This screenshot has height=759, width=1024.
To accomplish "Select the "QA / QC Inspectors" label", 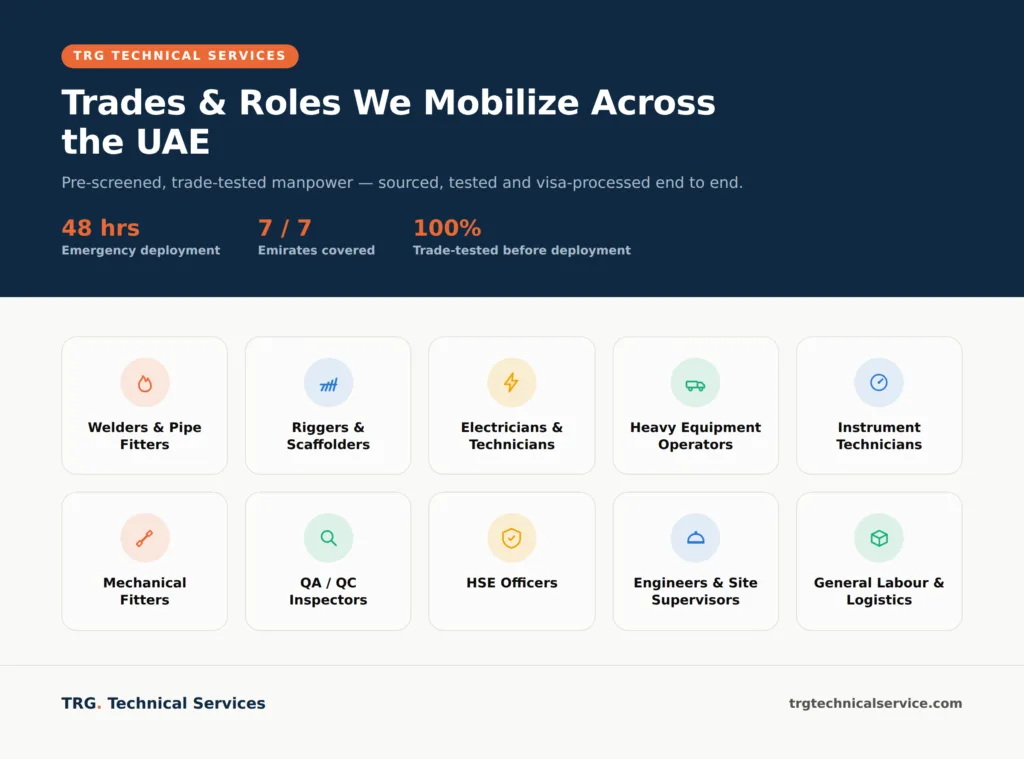I will point(328,591).
